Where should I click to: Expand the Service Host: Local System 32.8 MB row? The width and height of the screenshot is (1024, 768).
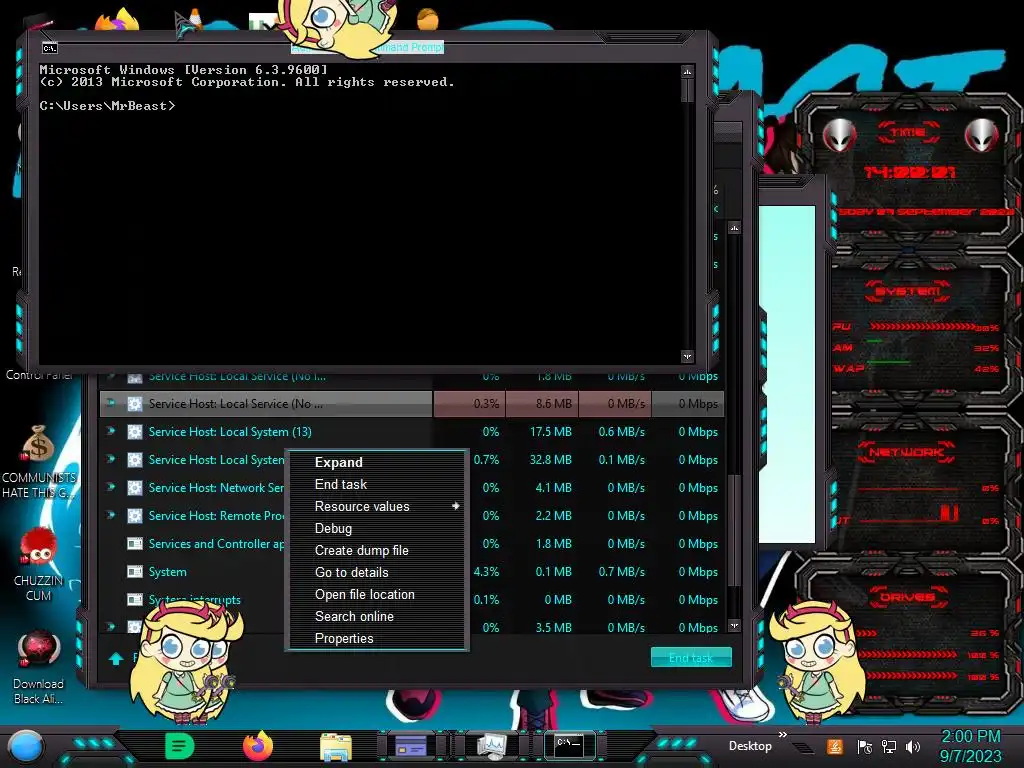pos(111,459)
